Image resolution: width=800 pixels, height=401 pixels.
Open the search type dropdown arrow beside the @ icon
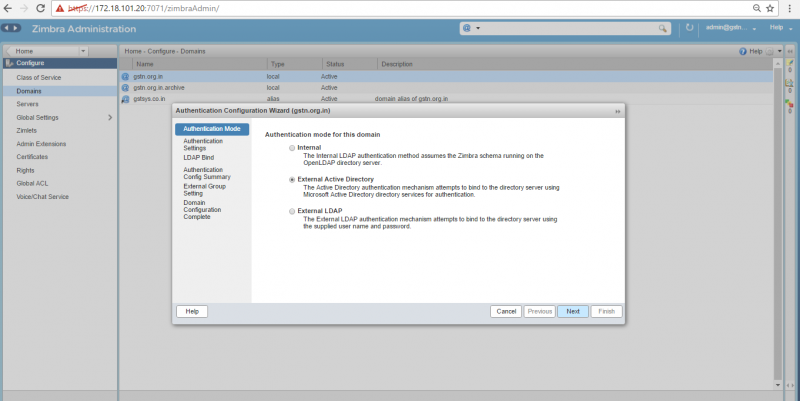pos(478,28)
